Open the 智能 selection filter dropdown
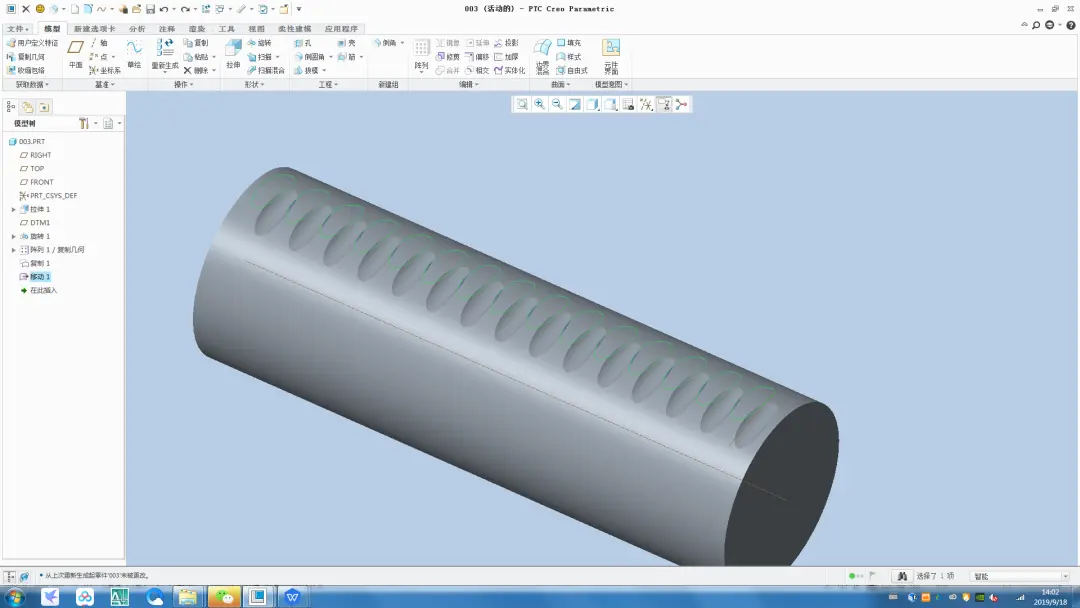1080x608 pixels. 1020,576
